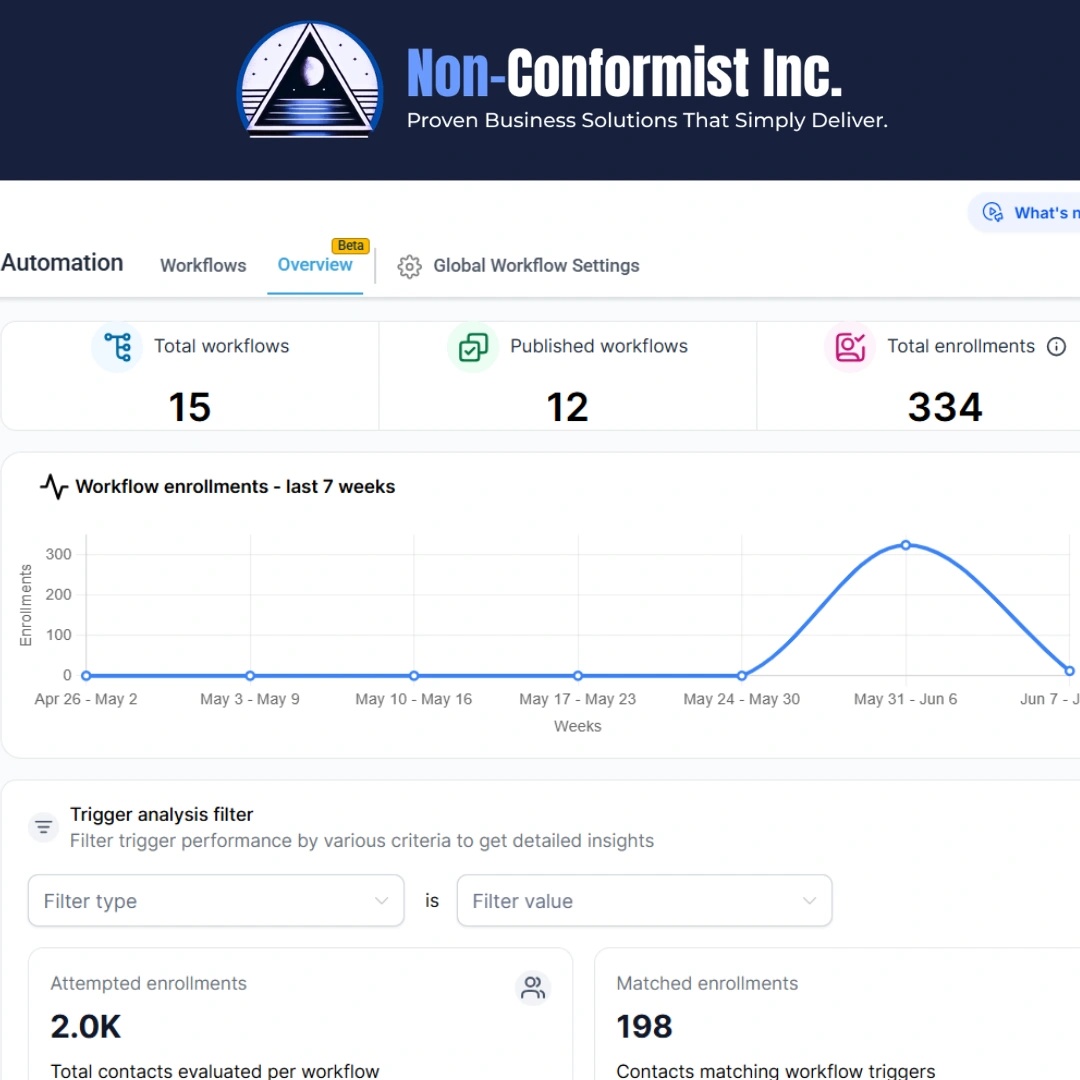This screenshot has width=1080, height=1080.
Task: Click the Total enrollments pink icon
Action: pyautogui.click(x=850, y=346)
